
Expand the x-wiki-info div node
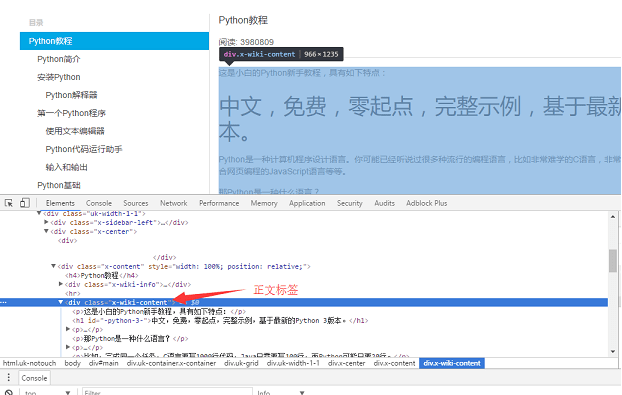[x=61, y=284]
